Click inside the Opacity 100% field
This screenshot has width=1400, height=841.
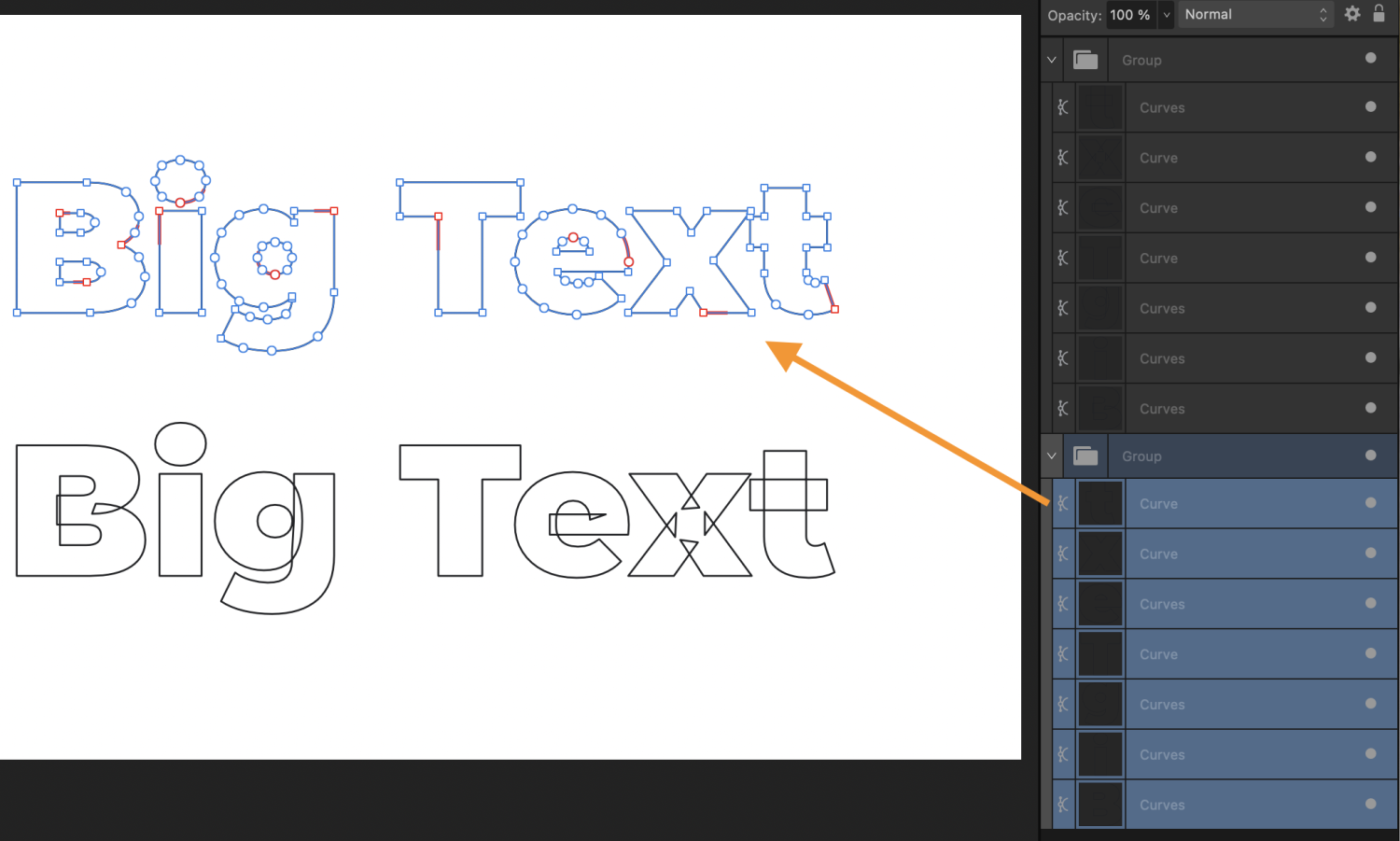point(1130,14)
